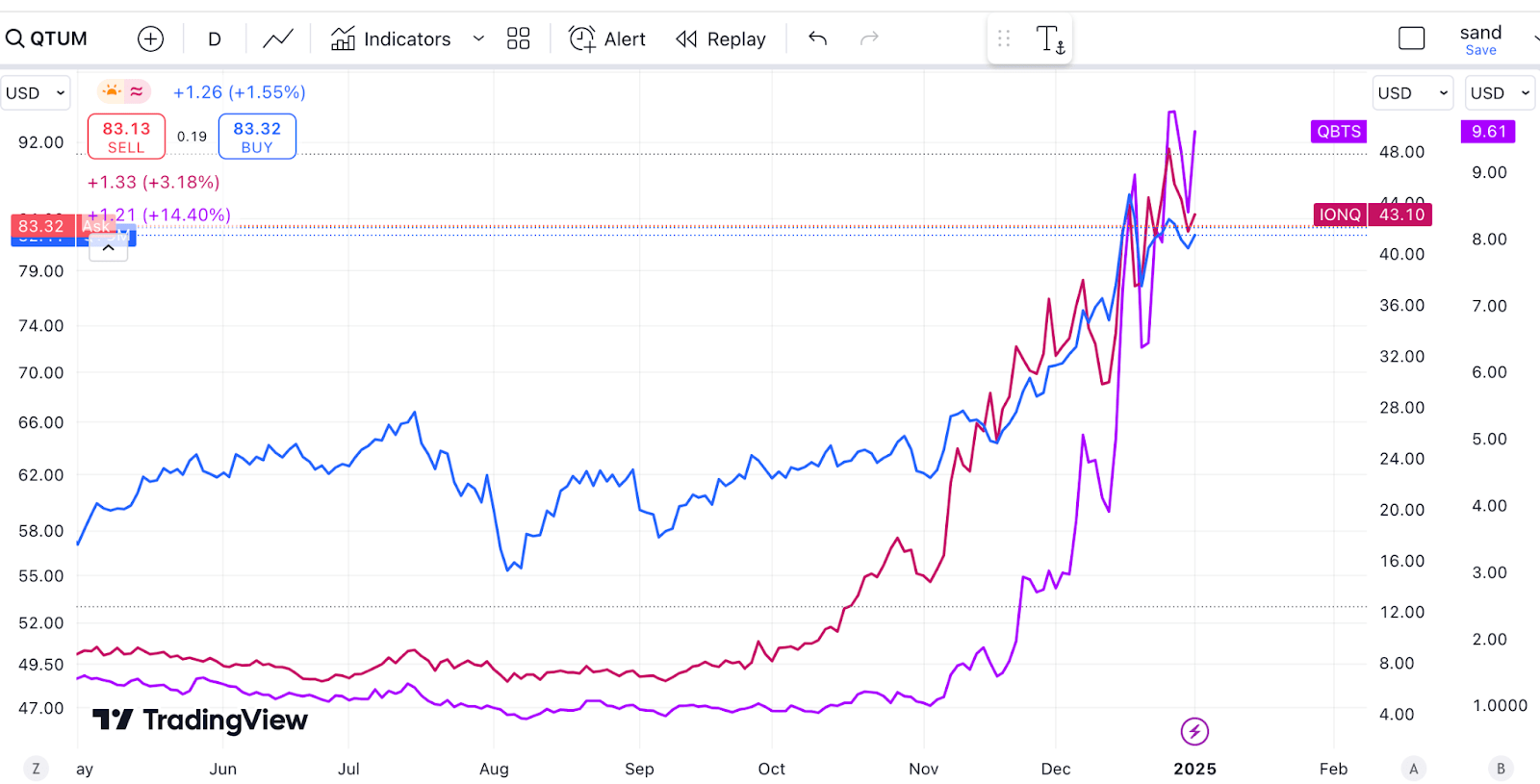
Task: Select the anchored Text drawing tool
Action: (1049, 39)
